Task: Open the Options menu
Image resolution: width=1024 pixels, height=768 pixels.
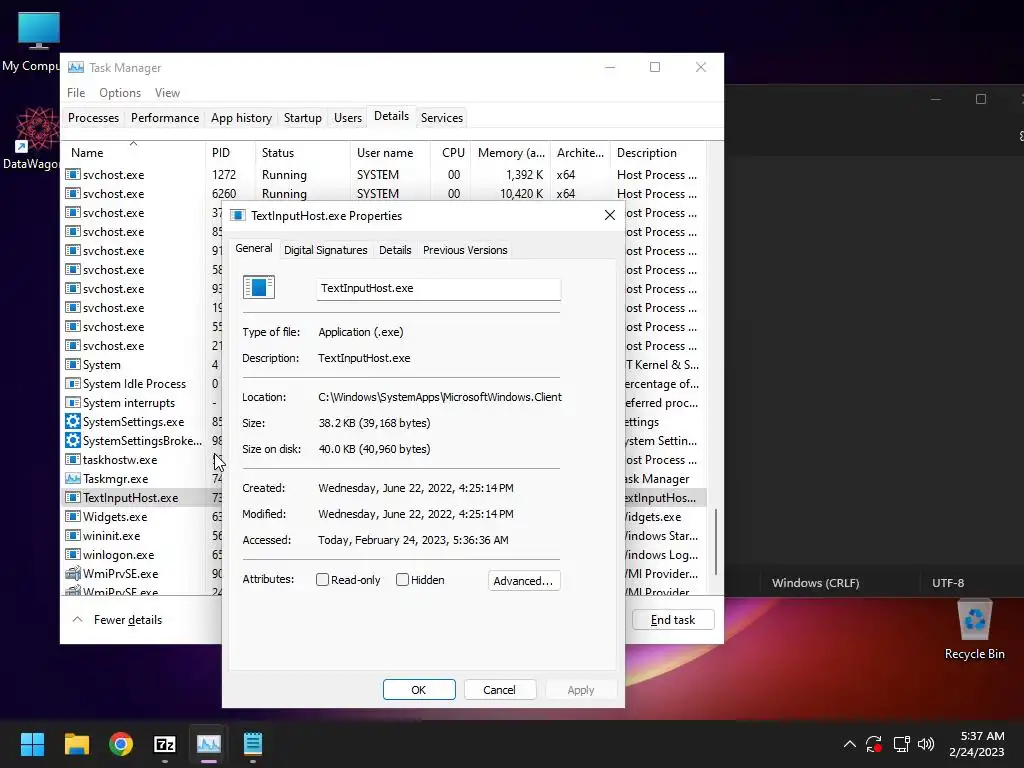Action: (x=120, y=93)
